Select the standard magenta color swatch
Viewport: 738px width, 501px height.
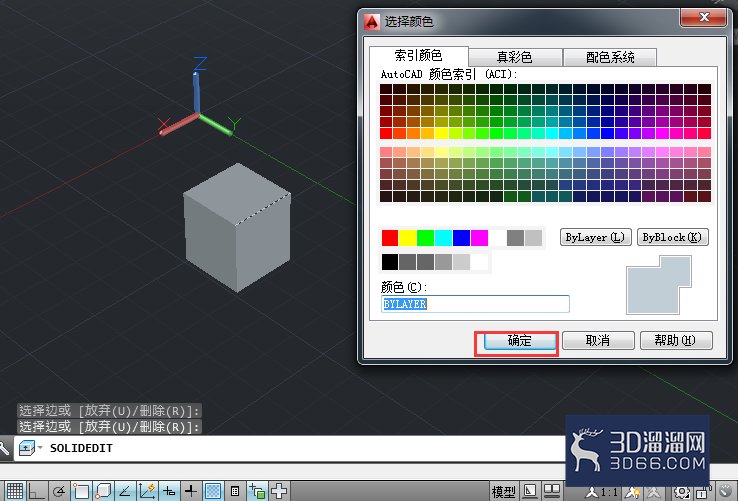coord(479,238)
